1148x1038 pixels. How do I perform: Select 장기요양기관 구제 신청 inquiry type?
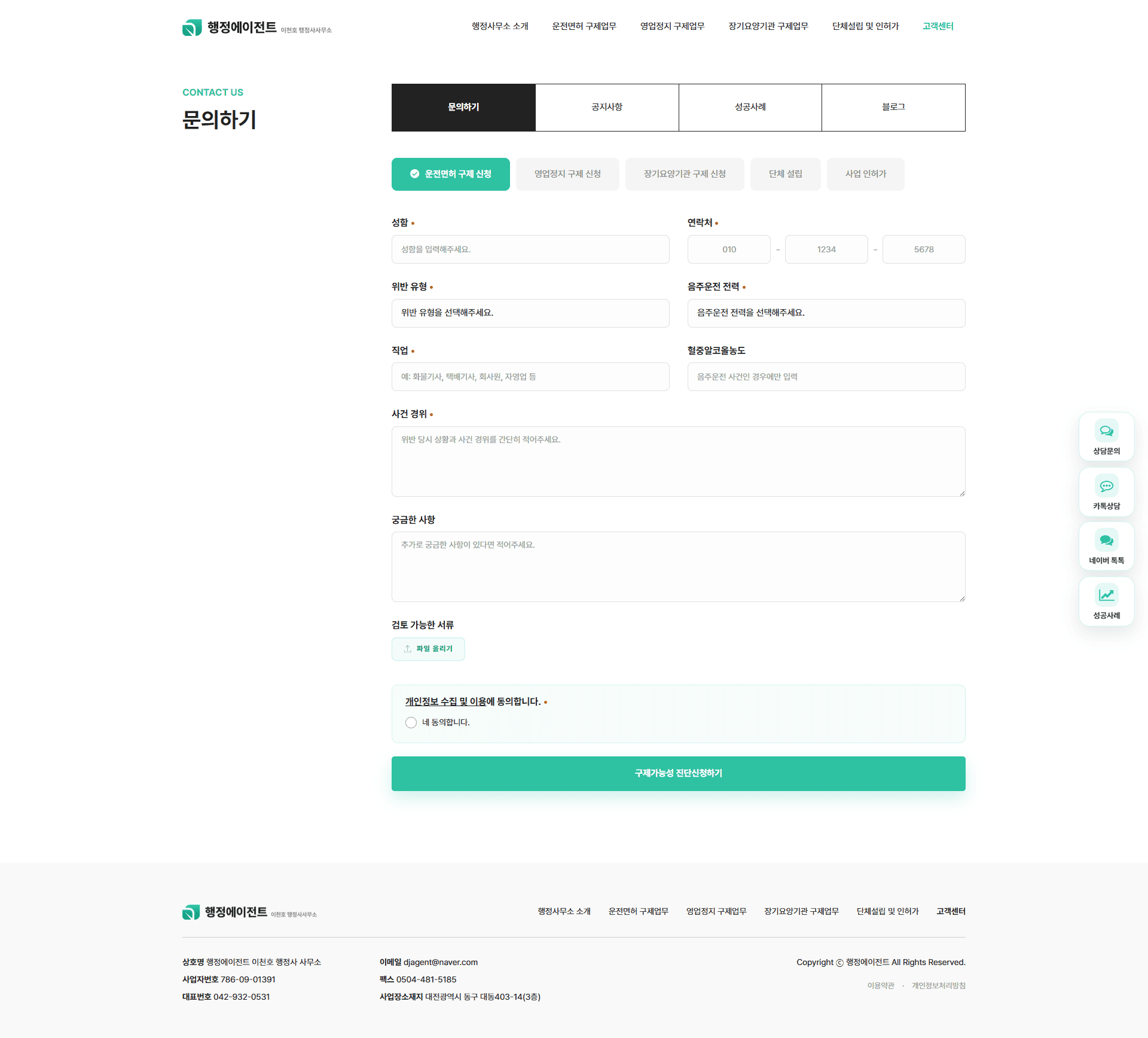pos(685,174)
